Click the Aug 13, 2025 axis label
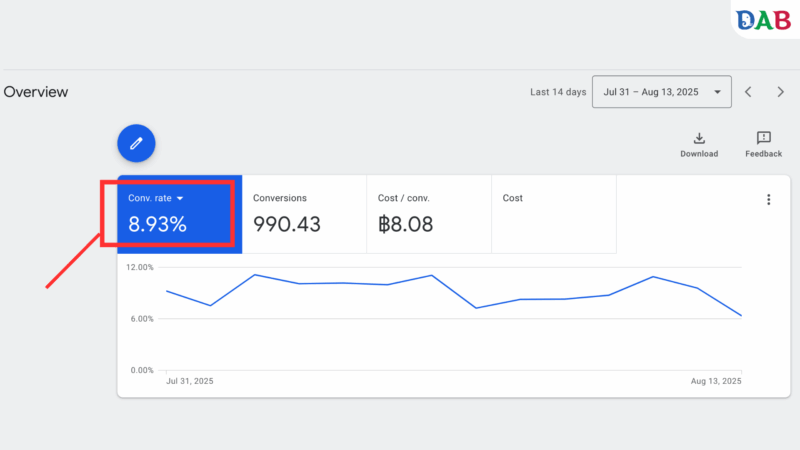Image resolution: width=800 pixels, height=450 pixels. [716, 381]
